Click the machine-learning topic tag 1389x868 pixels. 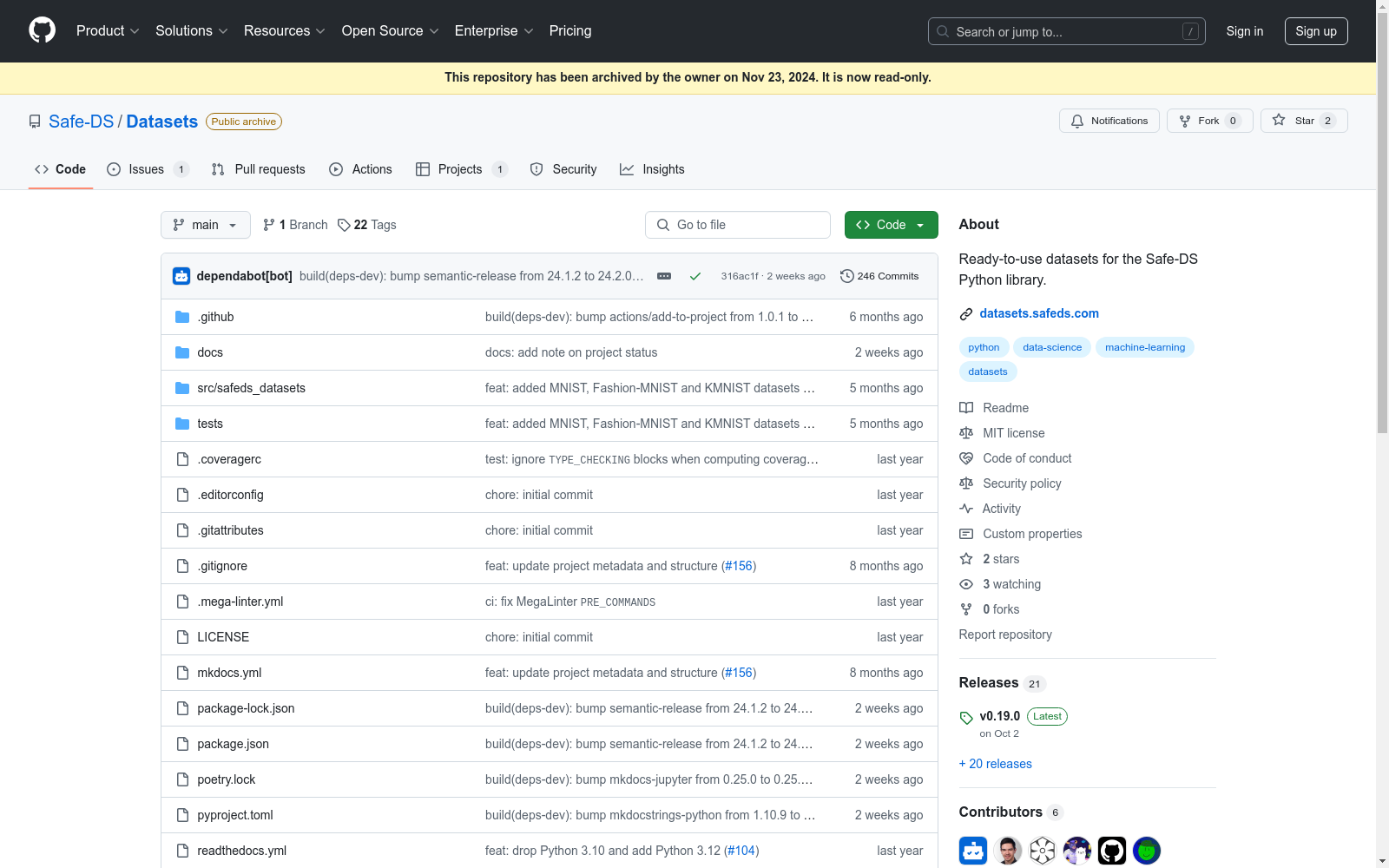point(1145,347)
